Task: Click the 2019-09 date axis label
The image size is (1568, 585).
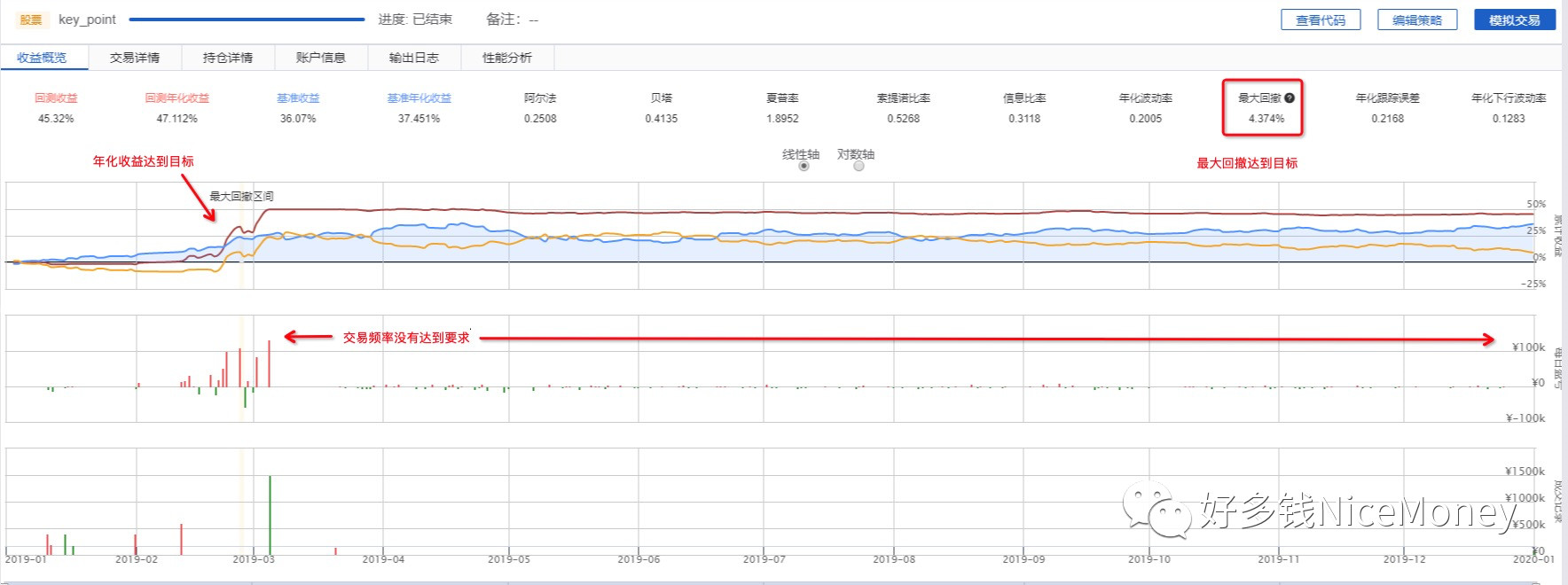Action: (x=1023, y=559)
